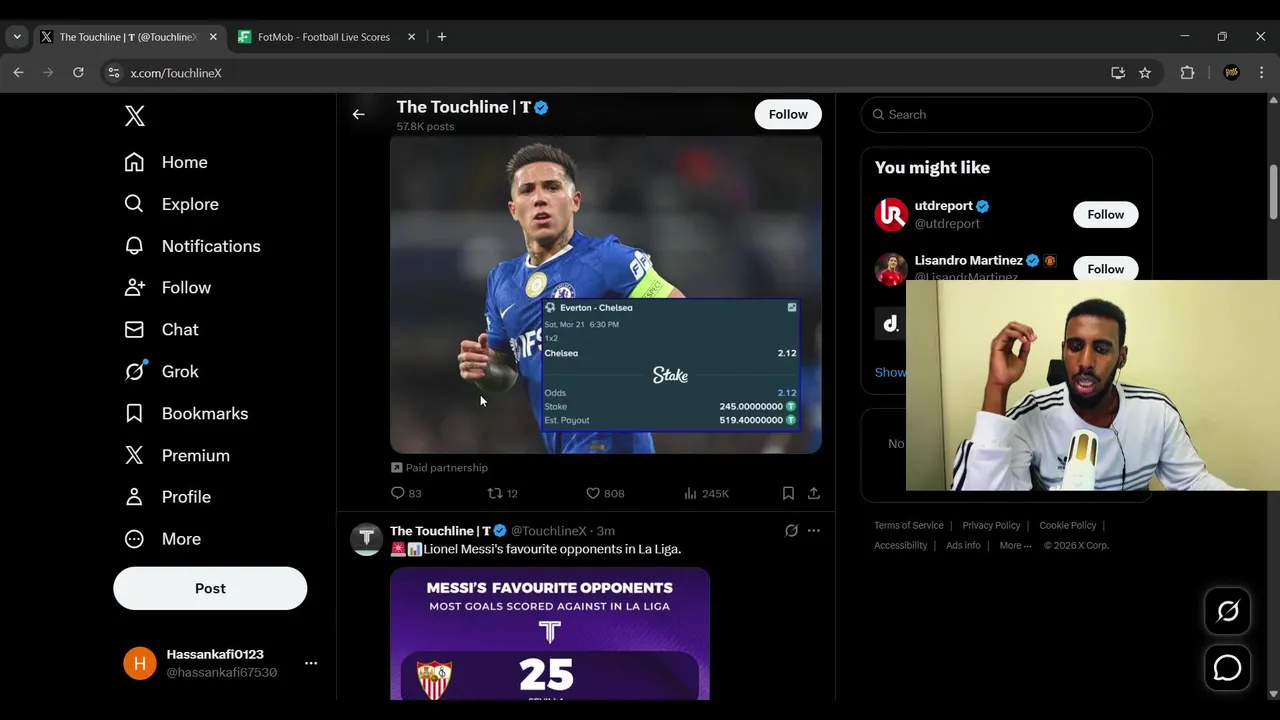
Task: Switch to The Touchline browser tab
Action: point(129,37)
